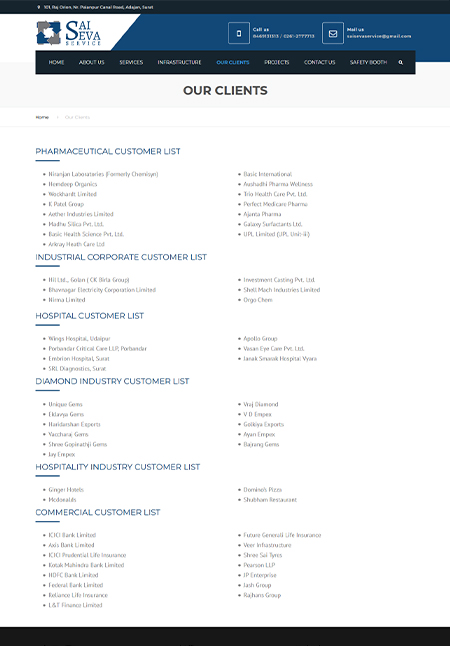Click the Home breadcrumb link
The height and width of the screenshot is (646, 450).
(x=42, y=117)
